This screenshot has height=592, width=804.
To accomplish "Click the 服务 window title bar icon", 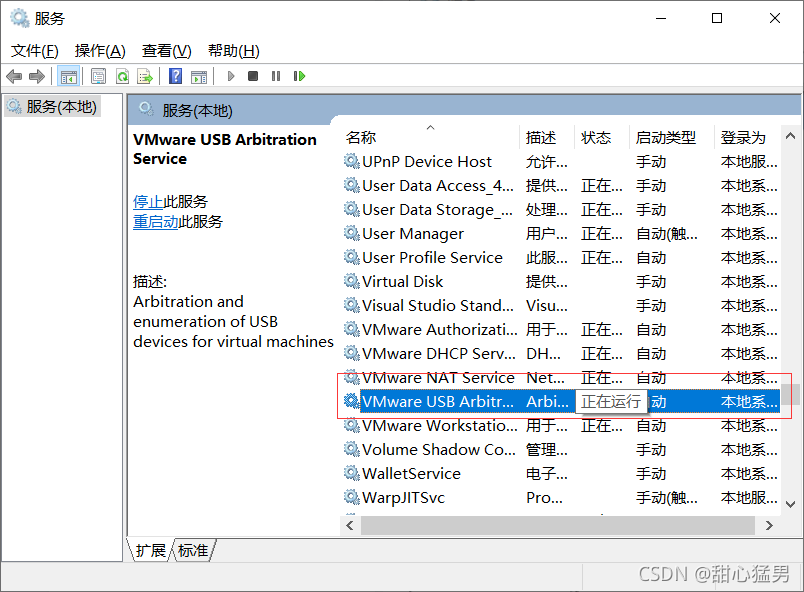I will (x=19, y=18).
